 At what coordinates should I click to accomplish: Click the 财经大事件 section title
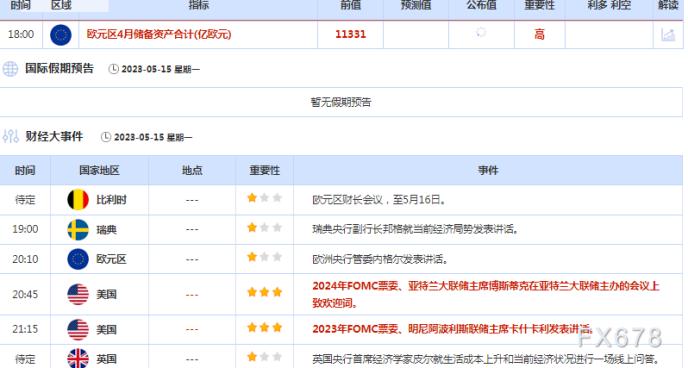point(54,136)
